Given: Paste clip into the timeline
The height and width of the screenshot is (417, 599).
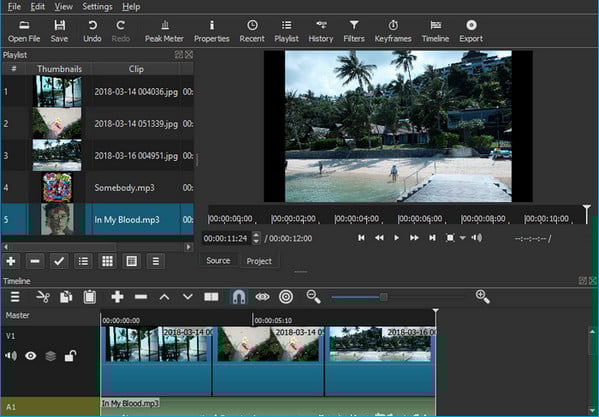Looking at the screenshot, I should pos(90,297).
